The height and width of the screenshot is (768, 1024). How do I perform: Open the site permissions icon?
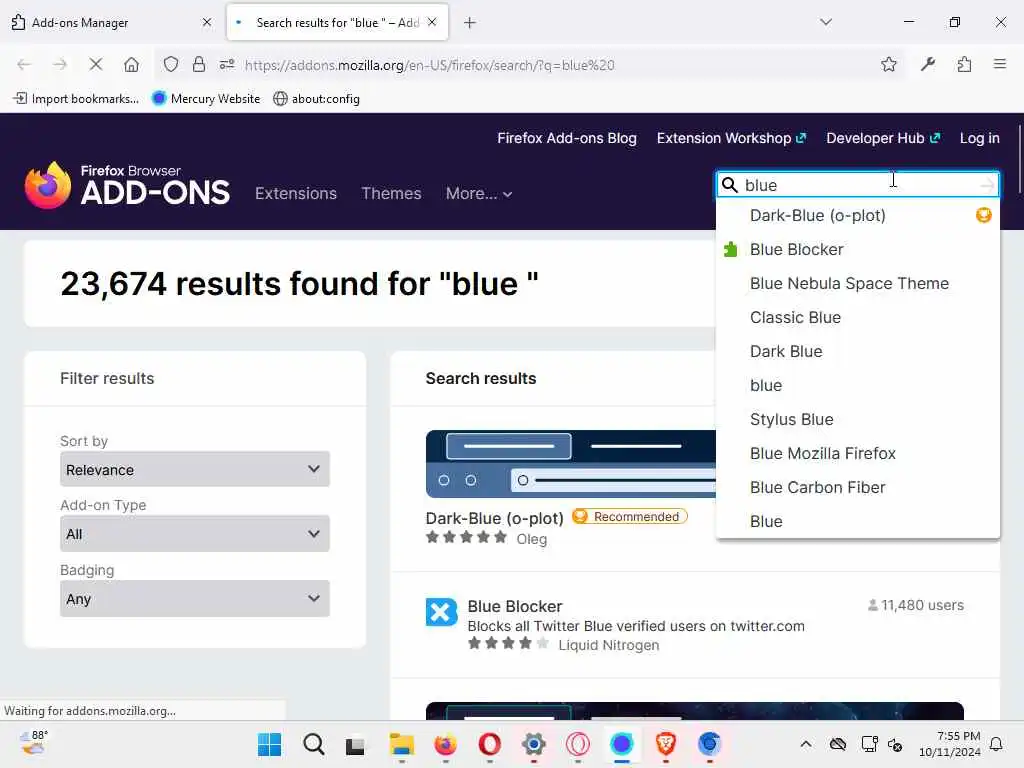[227, 64]
